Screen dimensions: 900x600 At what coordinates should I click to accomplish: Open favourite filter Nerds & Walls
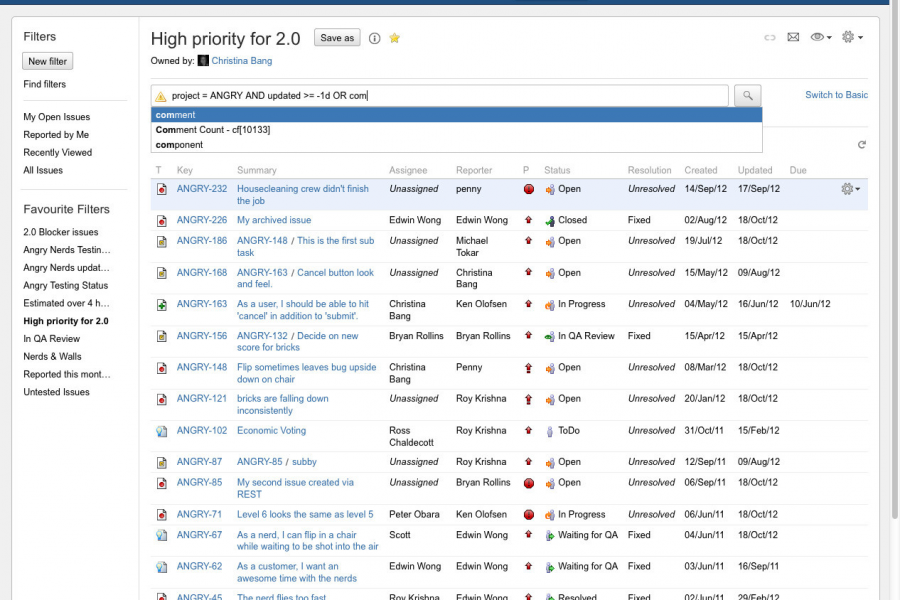52,357
